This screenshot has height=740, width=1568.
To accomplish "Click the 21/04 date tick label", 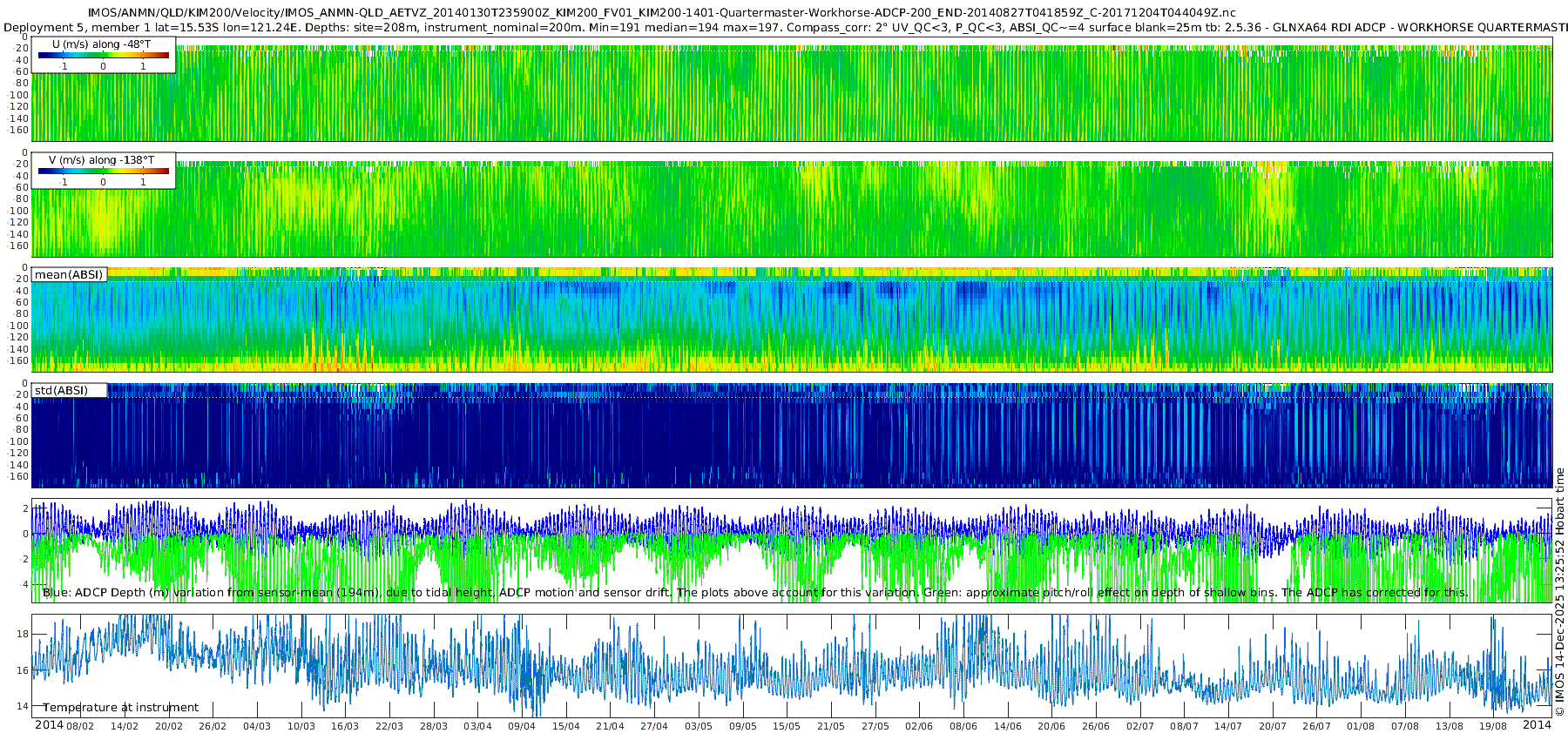I will click(610, 726).
